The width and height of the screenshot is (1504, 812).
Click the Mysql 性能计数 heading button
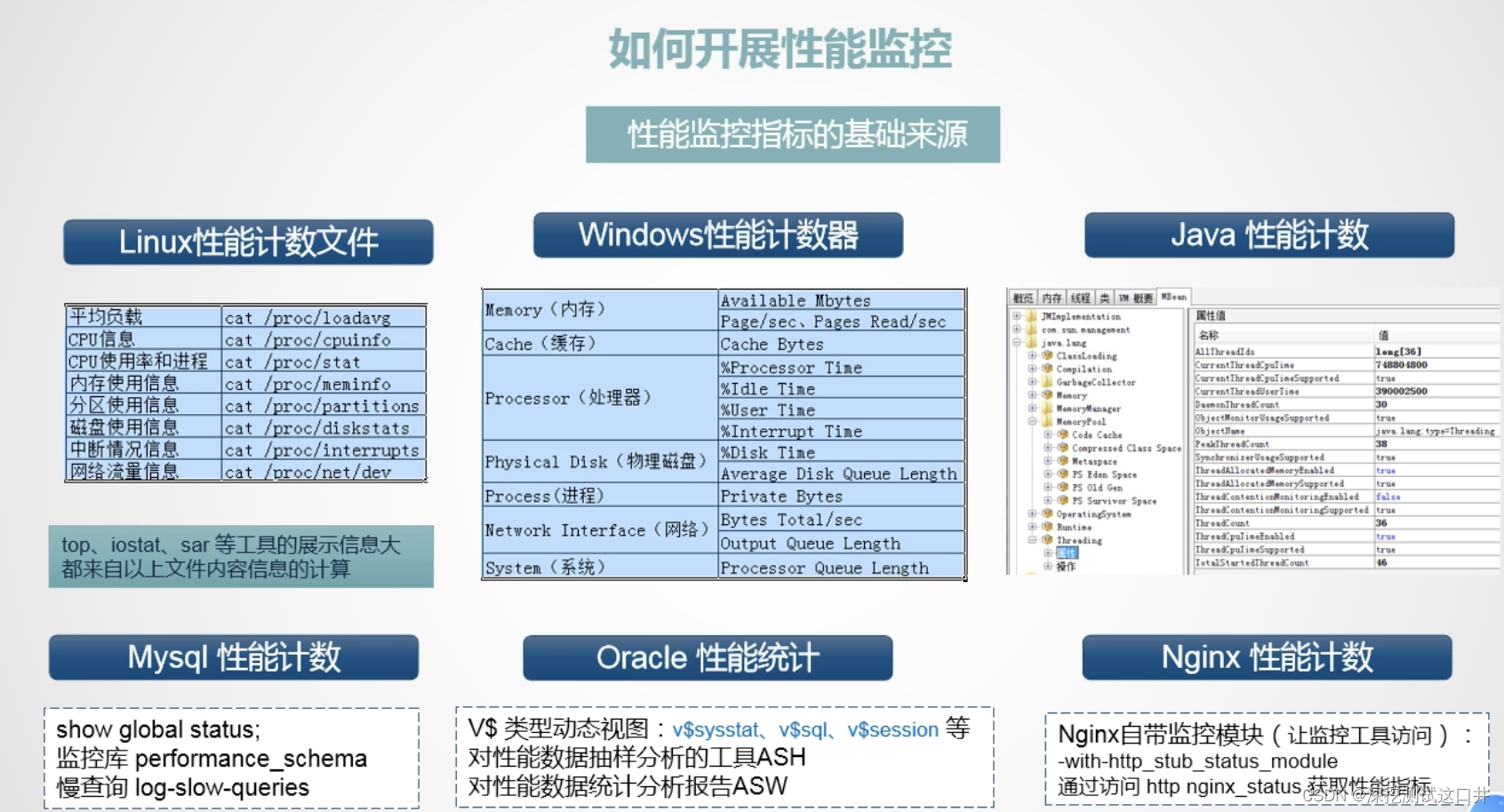(234, 657)
